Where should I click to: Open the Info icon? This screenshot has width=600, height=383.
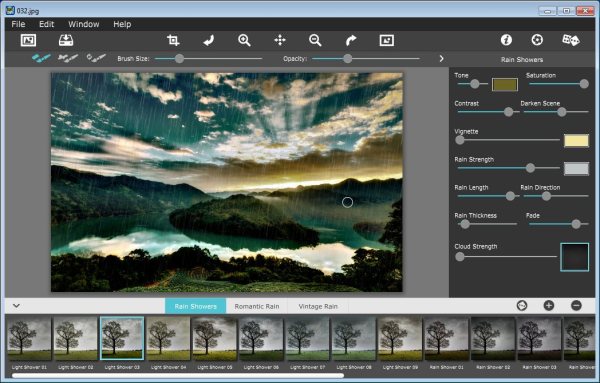point(506,40)
